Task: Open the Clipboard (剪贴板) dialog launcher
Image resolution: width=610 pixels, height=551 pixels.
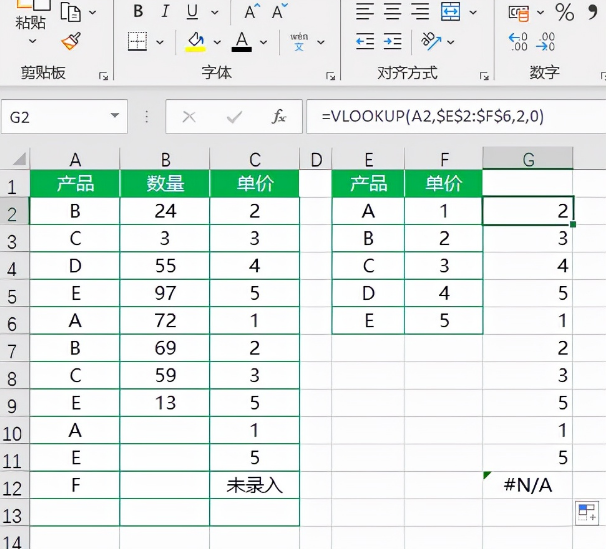Action: pos(103,76)
